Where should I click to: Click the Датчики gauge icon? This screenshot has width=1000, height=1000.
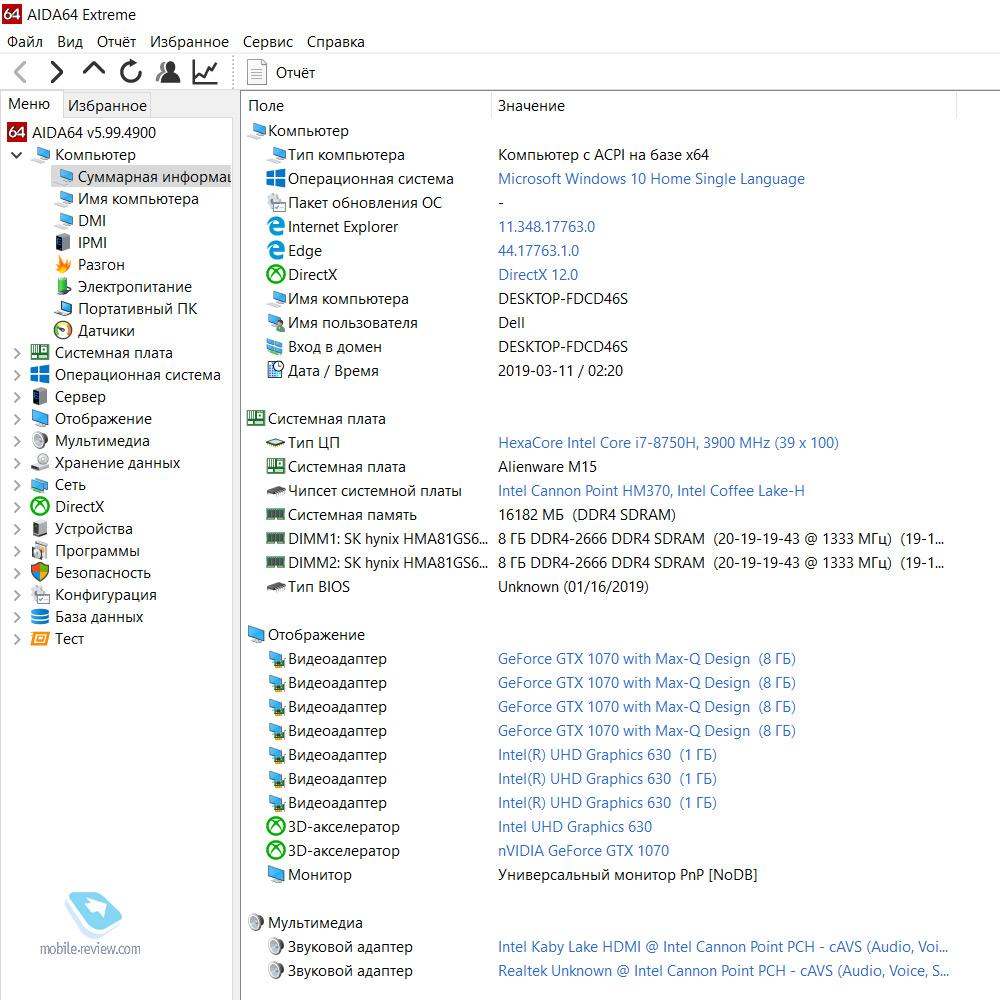(x=62, y=330)
